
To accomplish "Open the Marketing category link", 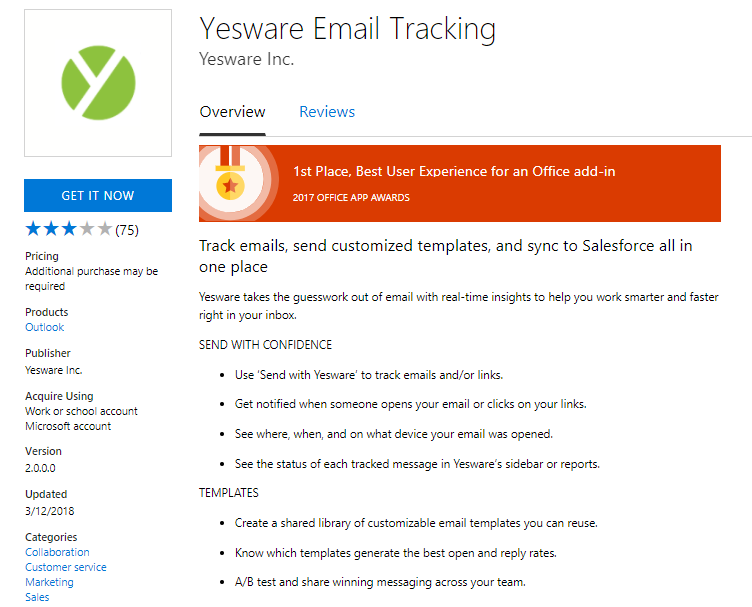I will (49, 582).
